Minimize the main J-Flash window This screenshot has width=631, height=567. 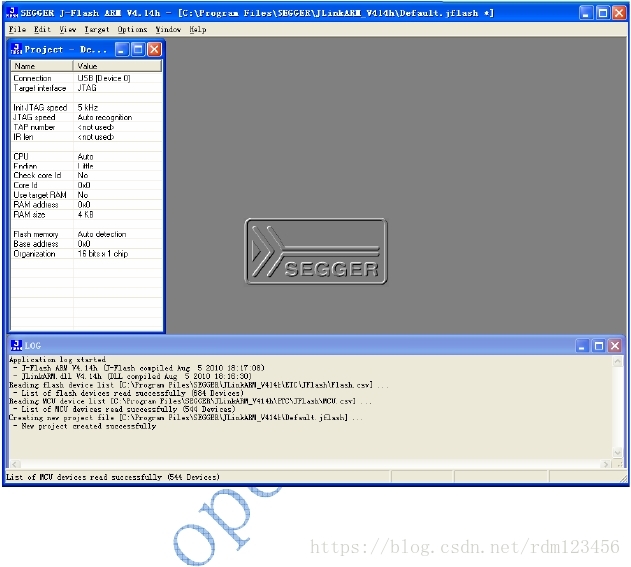pos(586,13)
